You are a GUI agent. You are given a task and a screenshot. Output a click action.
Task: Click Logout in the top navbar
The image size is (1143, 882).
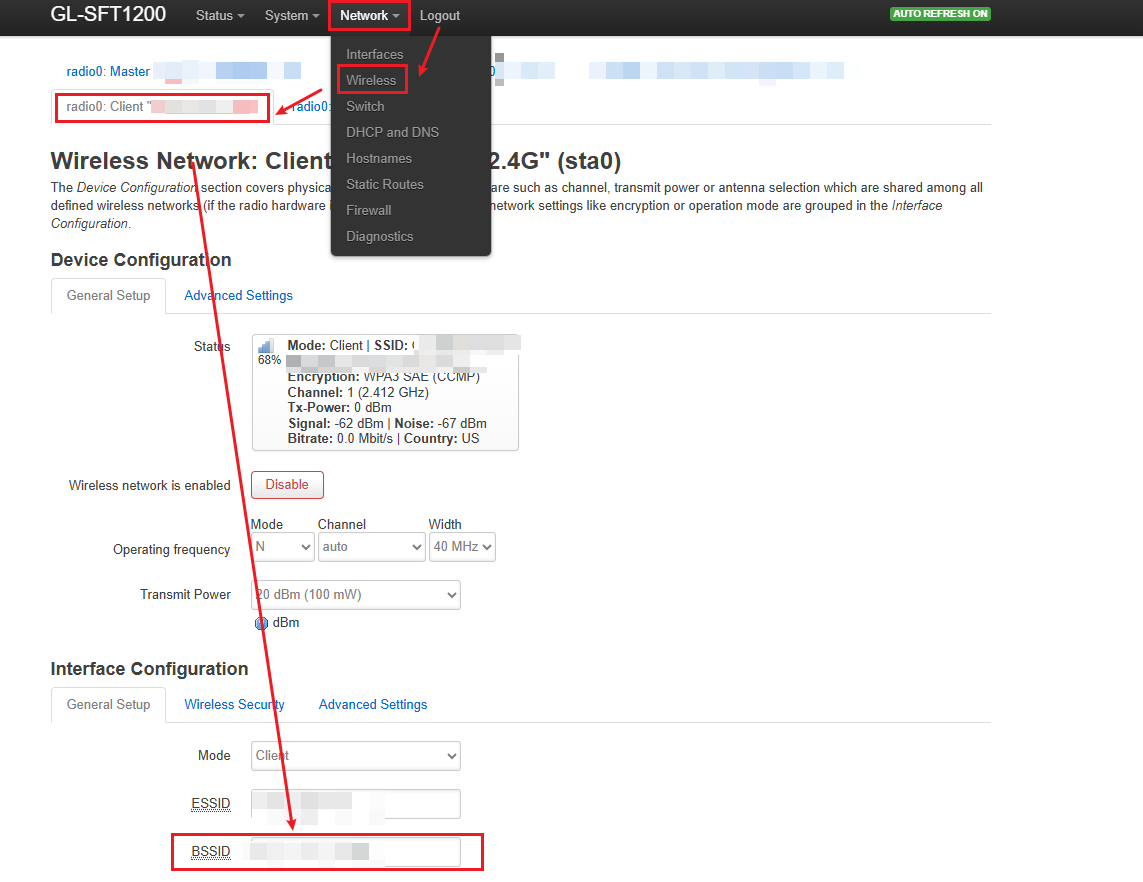coord(440,16)
